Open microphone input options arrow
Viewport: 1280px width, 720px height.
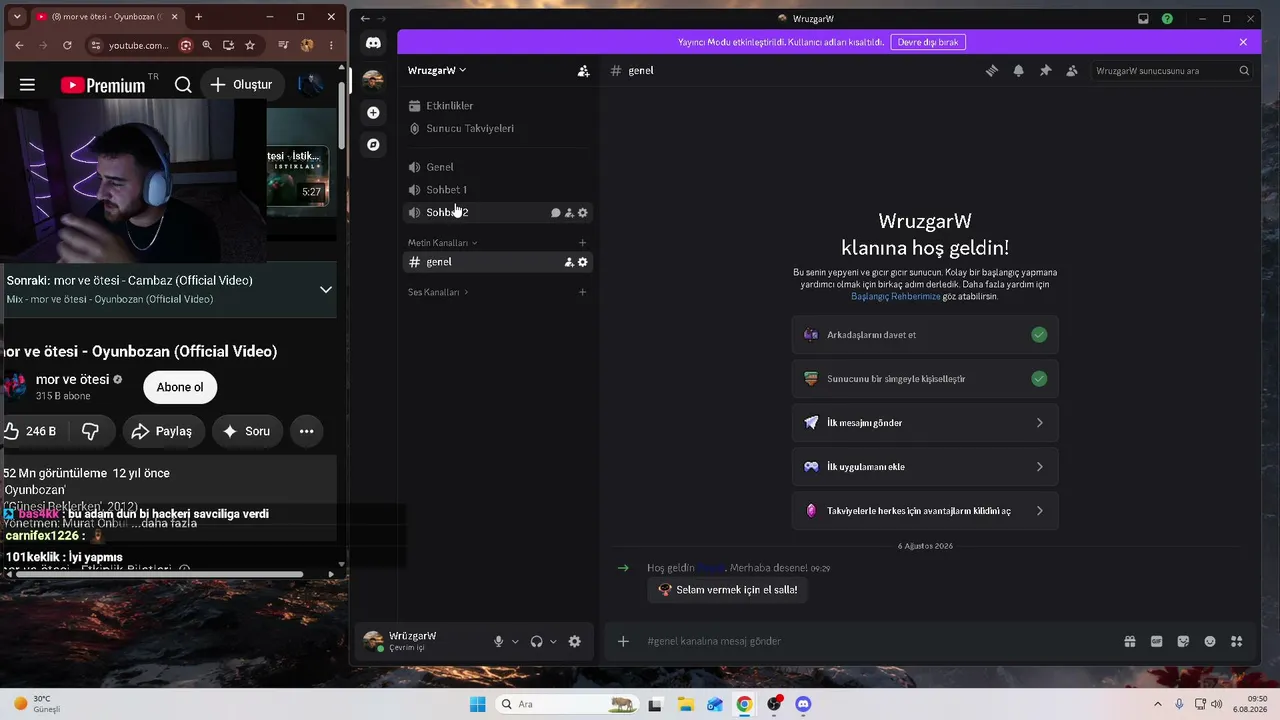click(515, 642)
